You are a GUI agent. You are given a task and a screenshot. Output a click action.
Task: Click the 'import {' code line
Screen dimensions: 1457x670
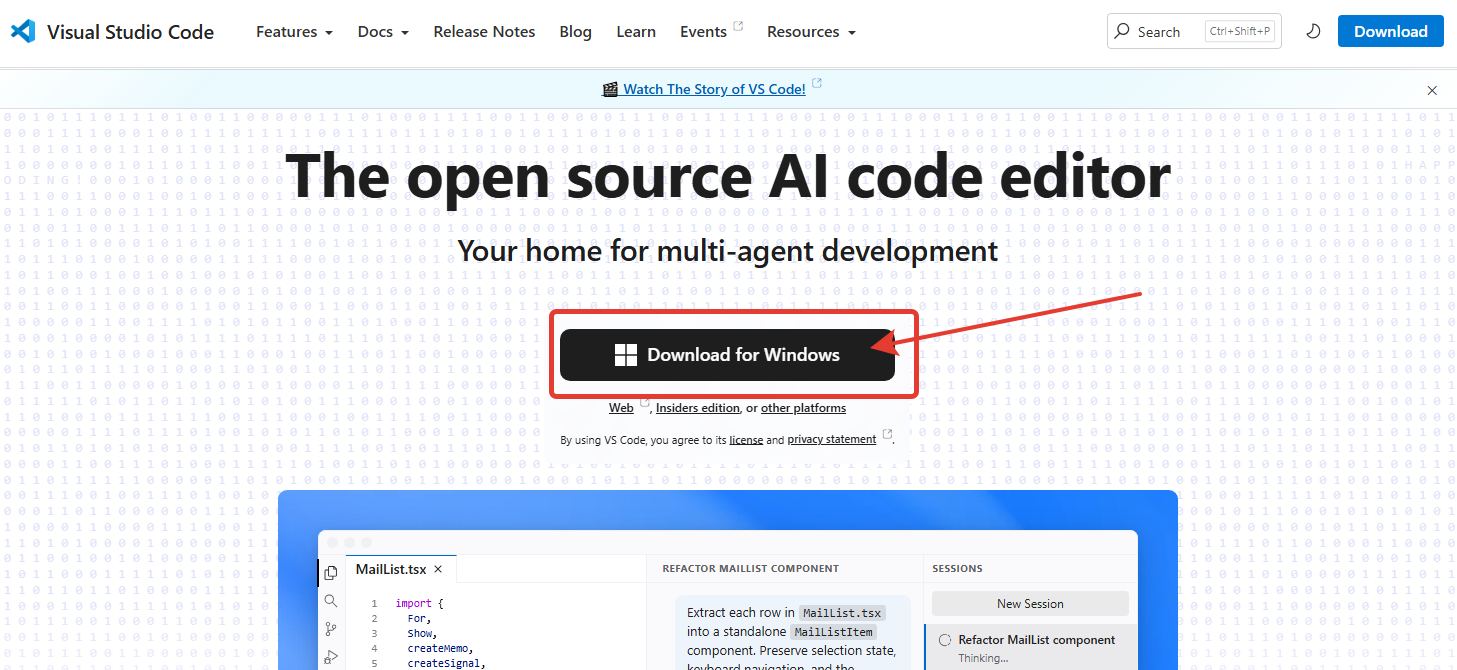418,604
